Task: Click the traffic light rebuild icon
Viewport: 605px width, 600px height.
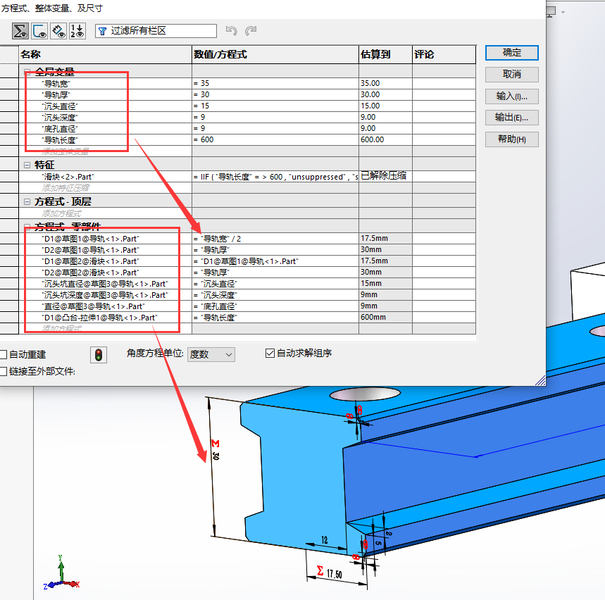Action: pos(99,355)
